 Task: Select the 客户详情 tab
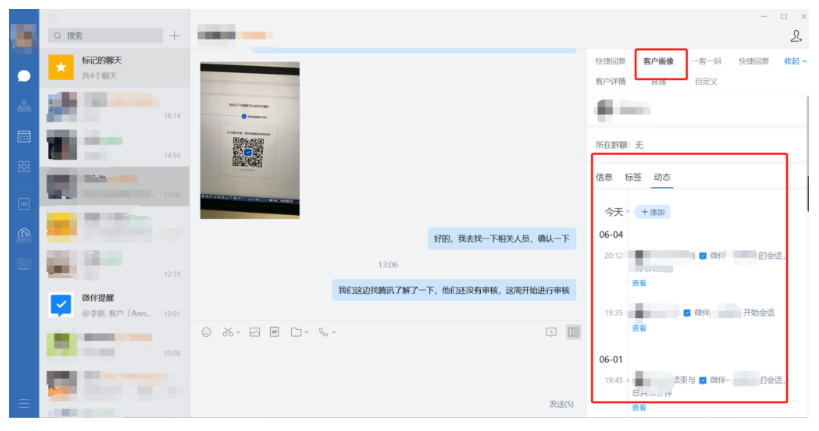[611, 81]
